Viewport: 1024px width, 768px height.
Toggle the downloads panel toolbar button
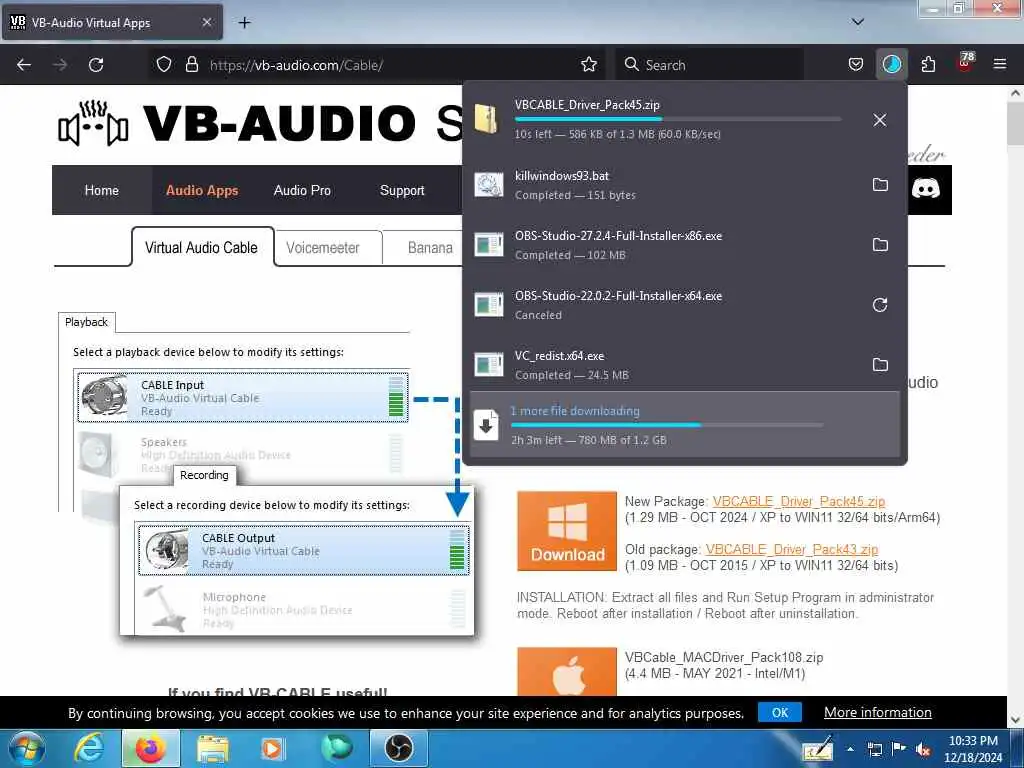[x=891, y=64]
